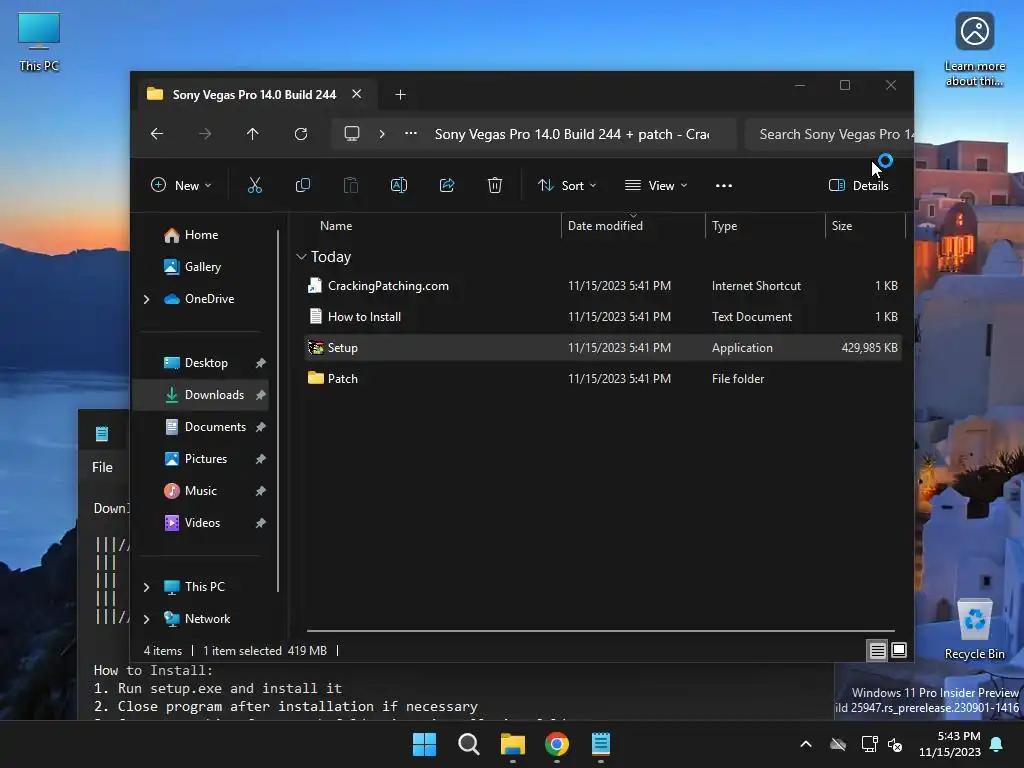Select the CrackingPatching.com shortcut file
This screenshot has height=768, width=1024.
[x=603, y=285]
